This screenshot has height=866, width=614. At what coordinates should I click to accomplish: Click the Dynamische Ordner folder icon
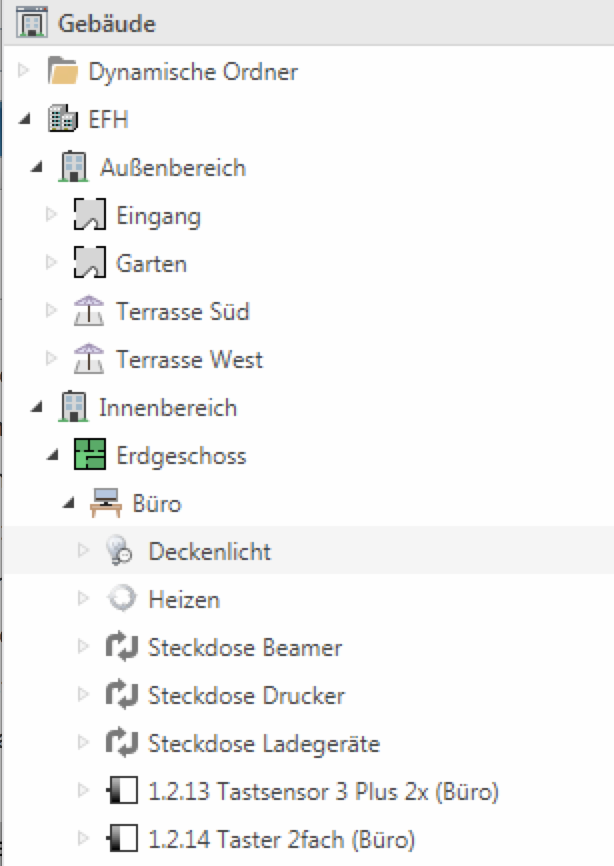(x=63, y=72)
